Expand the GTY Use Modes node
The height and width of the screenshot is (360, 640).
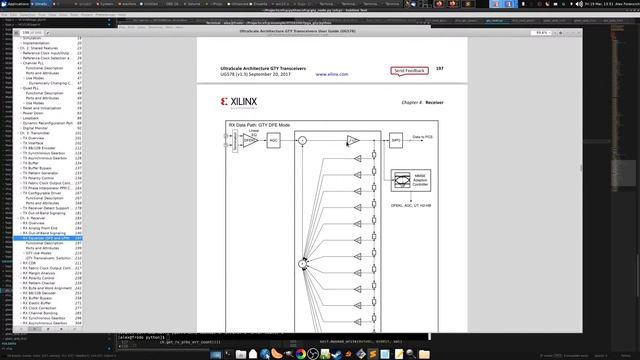(24, 253)
